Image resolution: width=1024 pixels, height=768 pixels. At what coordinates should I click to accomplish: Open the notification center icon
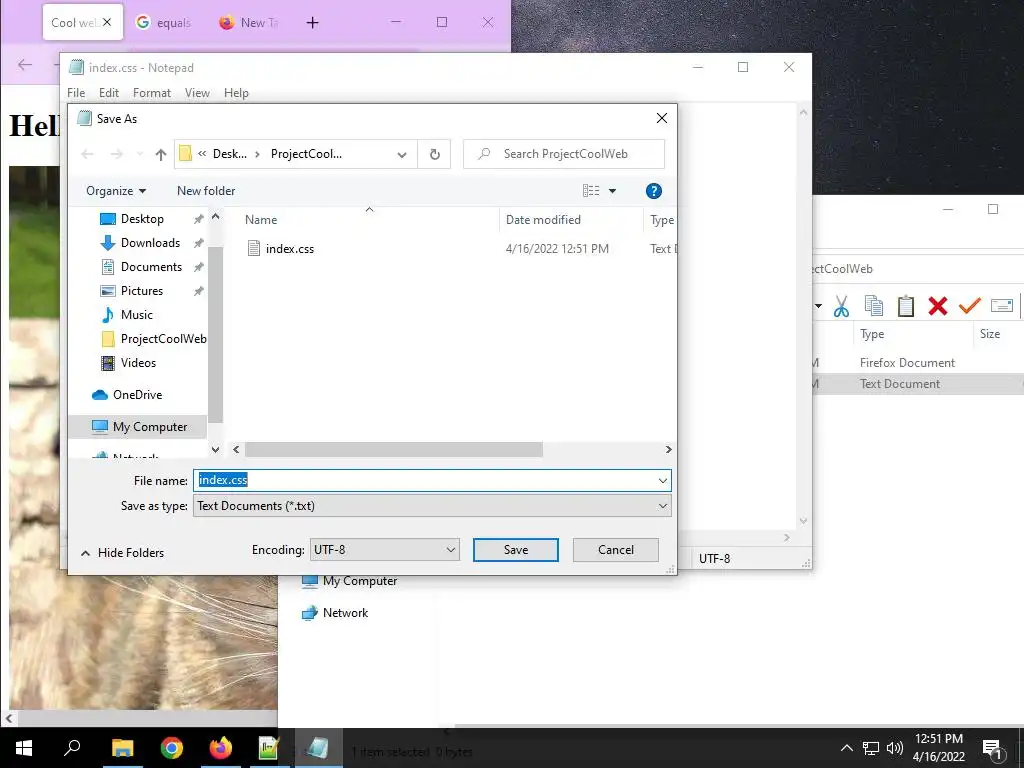992,748
